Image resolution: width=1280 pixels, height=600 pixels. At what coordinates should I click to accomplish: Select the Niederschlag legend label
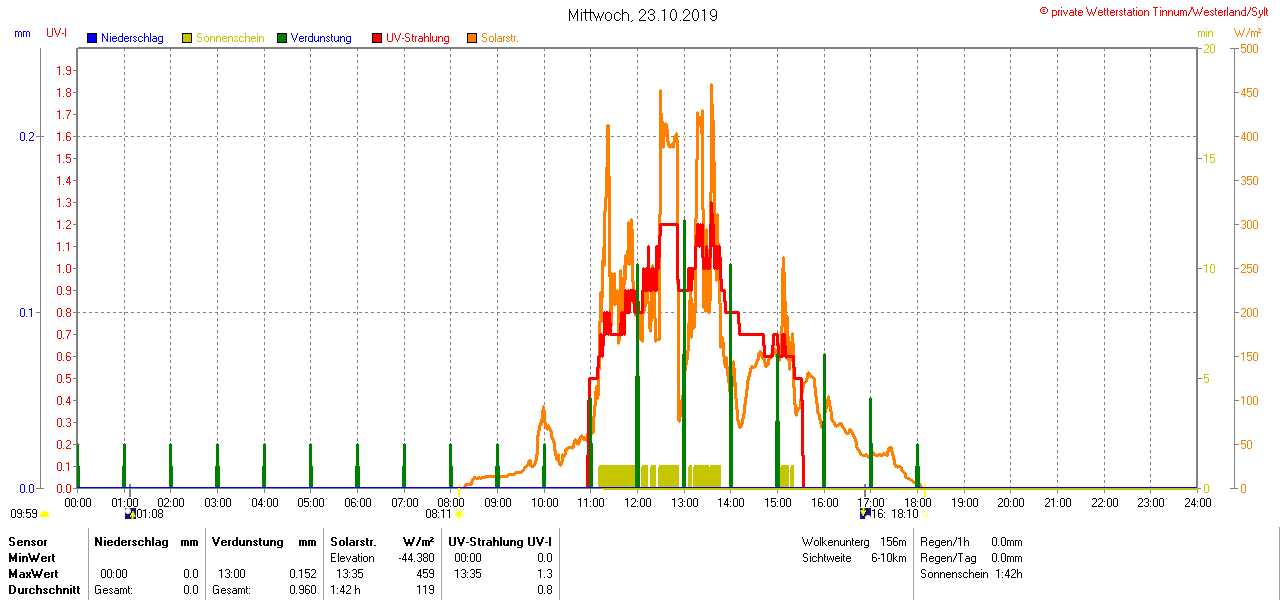point(132,38)
